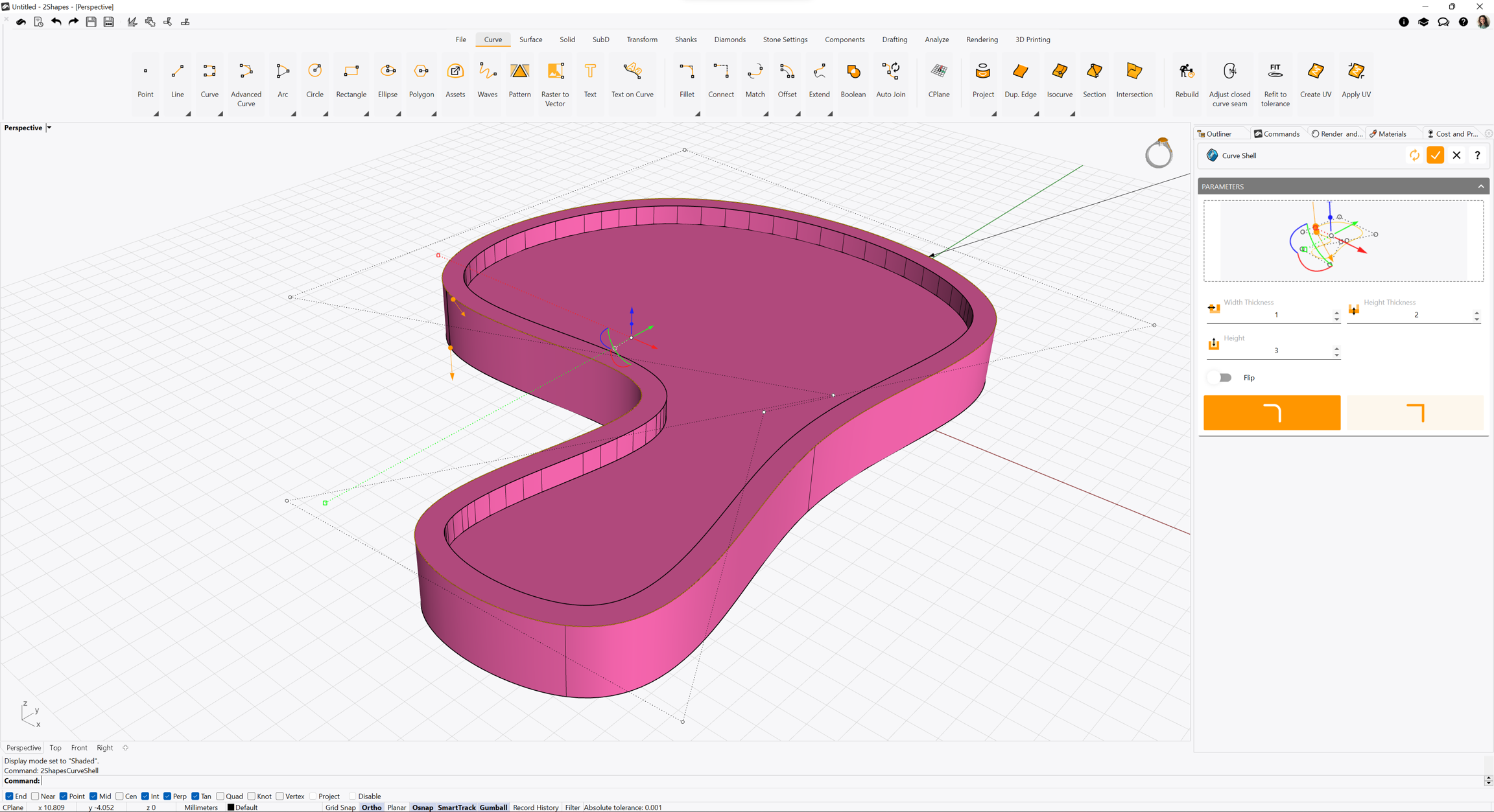Expand the Circle tool flyout arrow
Viewport: 1494px width, 812px height.
pos(326,114)
